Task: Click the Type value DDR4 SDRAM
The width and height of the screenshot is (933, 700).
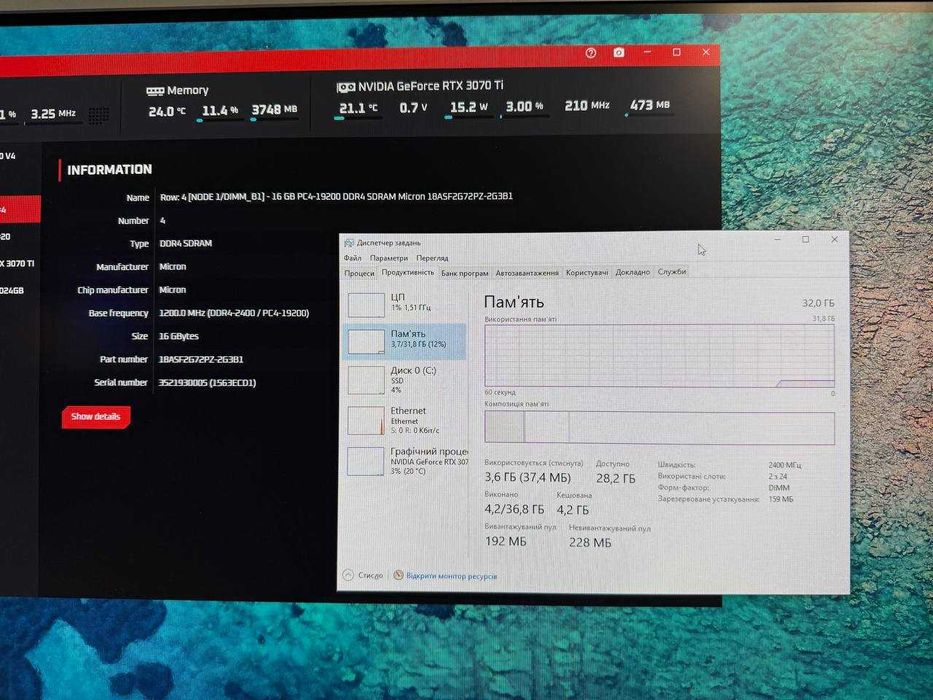Action: (186, 243)
